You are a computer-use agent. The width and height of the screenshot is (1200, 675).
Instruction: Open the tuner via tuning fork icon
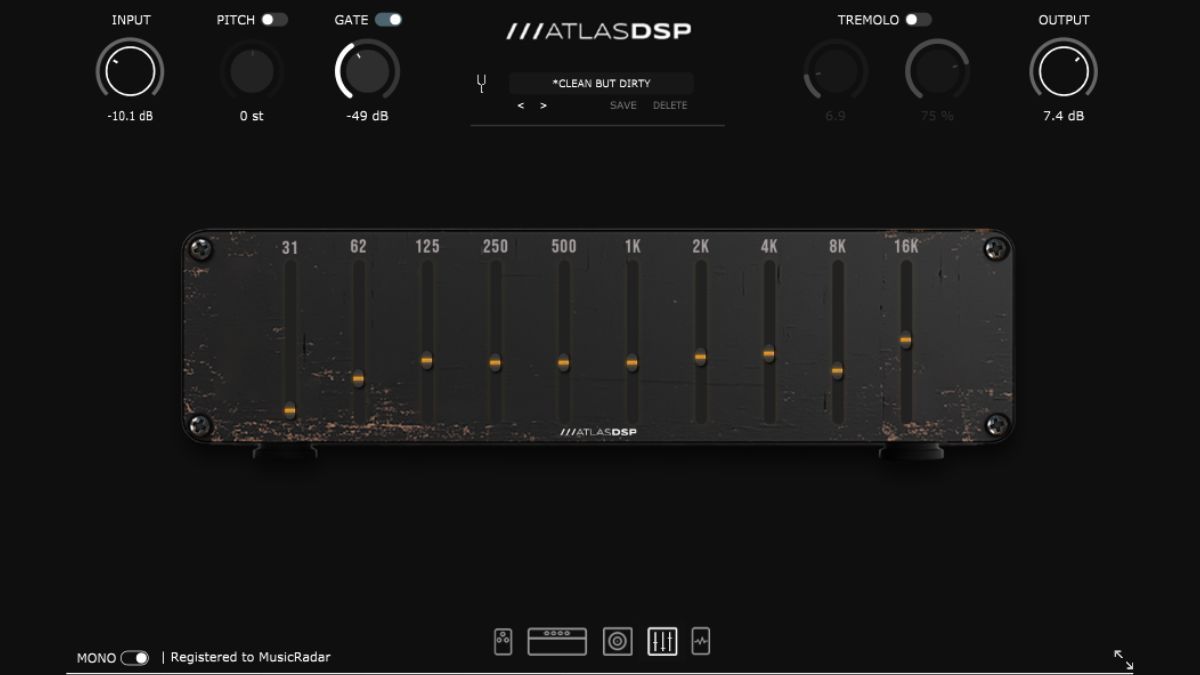pos(481,83)
